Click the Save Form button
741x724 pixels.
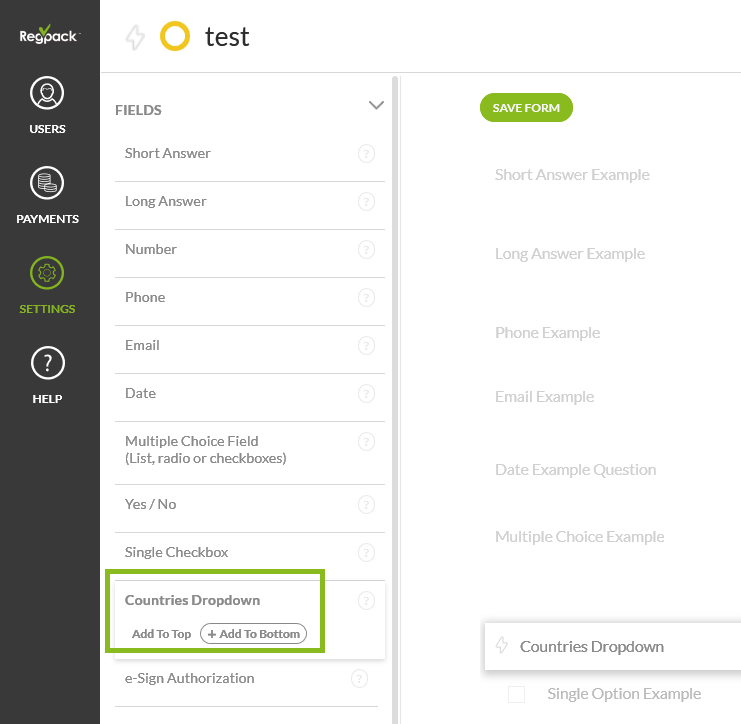coord(526,108)
